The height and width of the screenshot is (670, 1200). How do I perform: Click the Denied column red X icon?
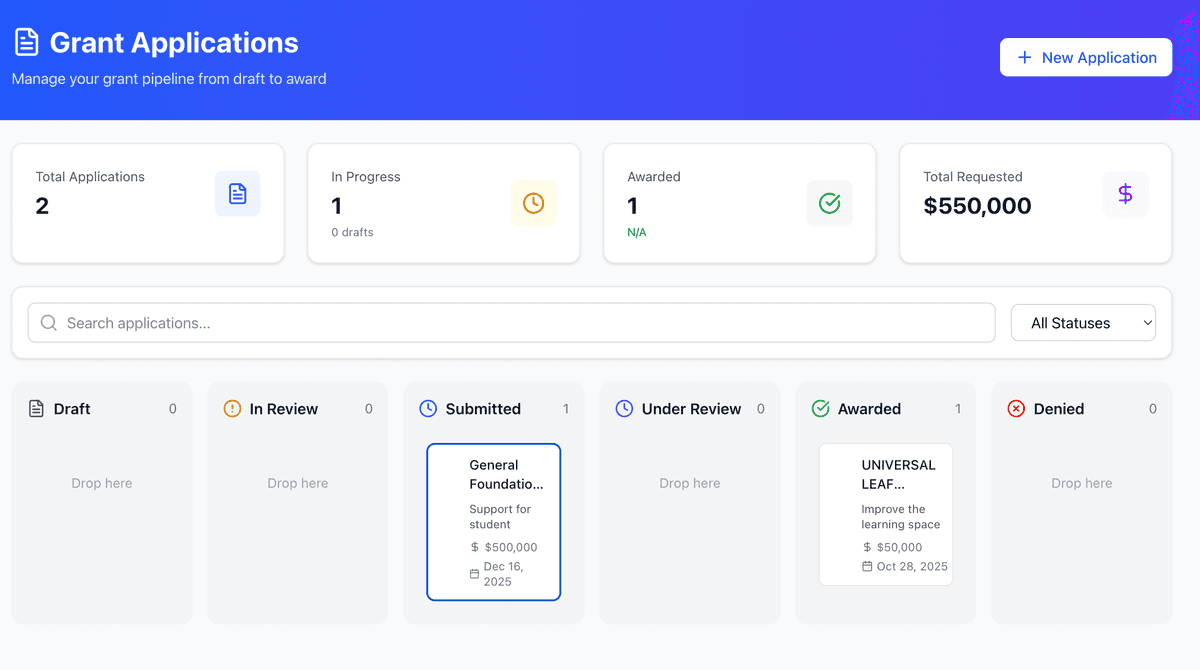(x=1016, y=409)
